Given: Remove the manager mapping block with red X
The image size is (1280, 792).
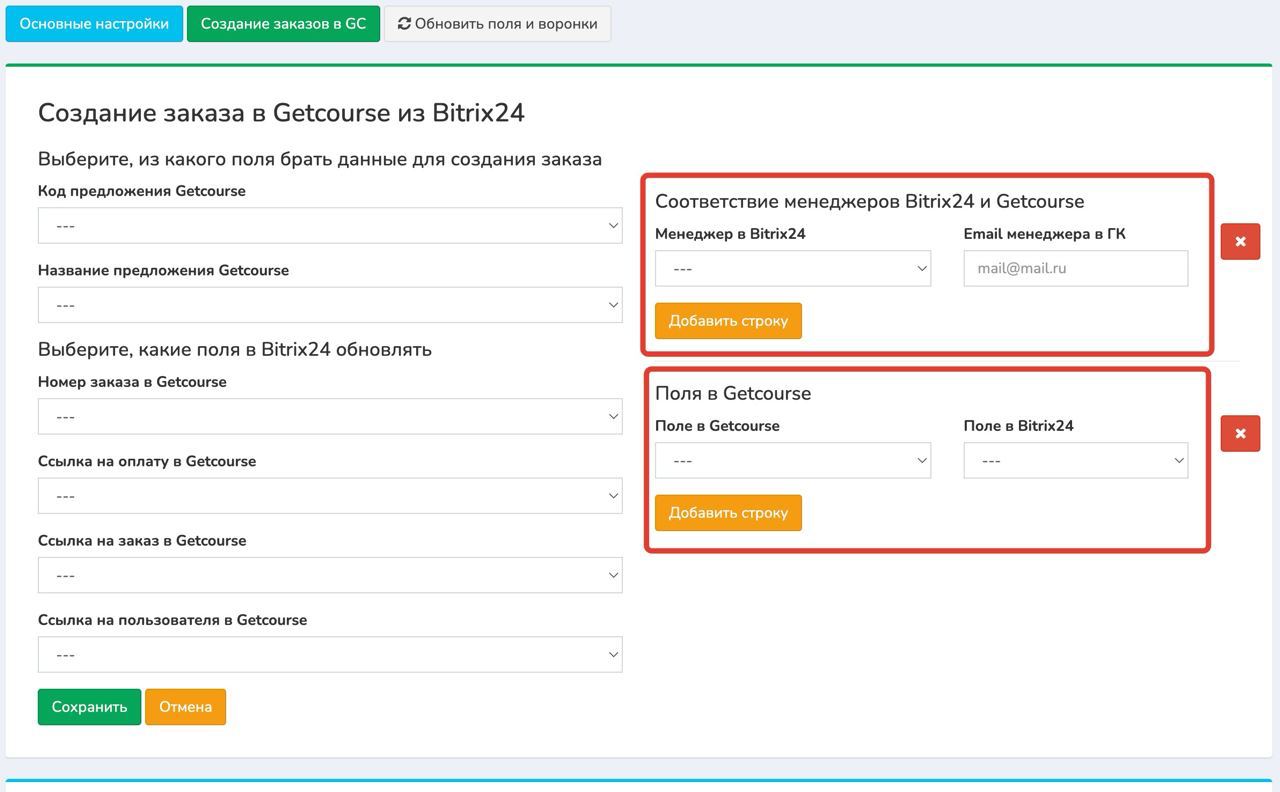Looking at the screenshot, I should pyautogui.click(x=1240, y=242).
